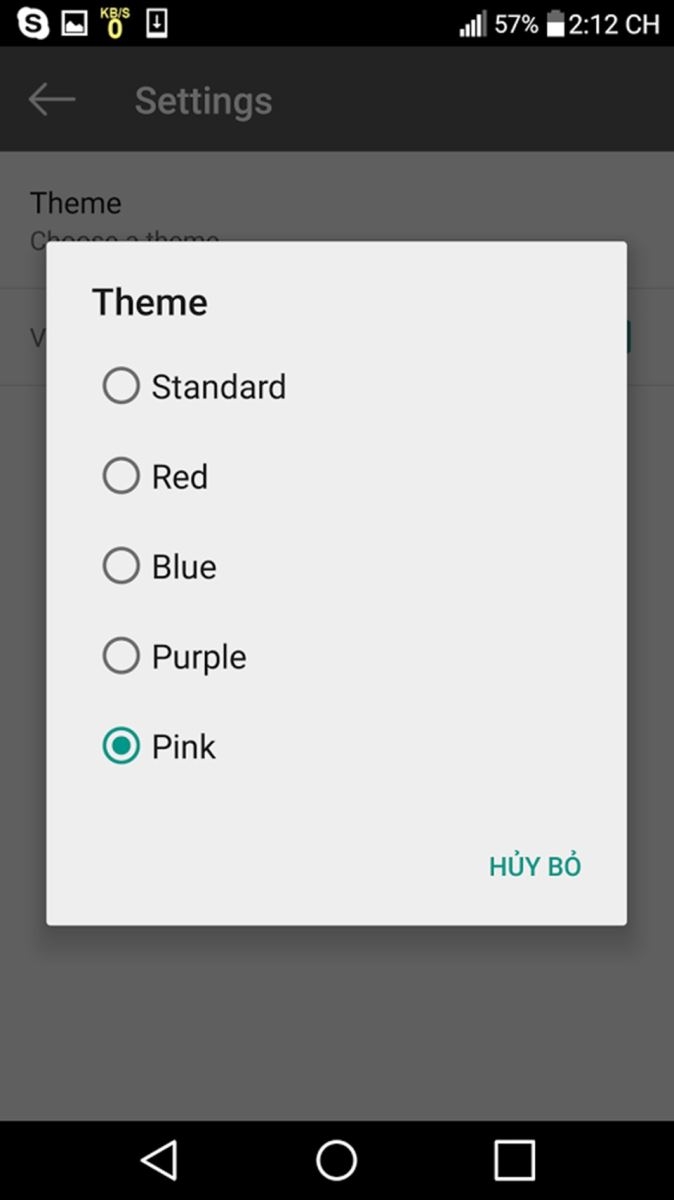This screenshot has height=1200, width=674.
Task: Select the Standard theme radio button
Action: point(121,386)
